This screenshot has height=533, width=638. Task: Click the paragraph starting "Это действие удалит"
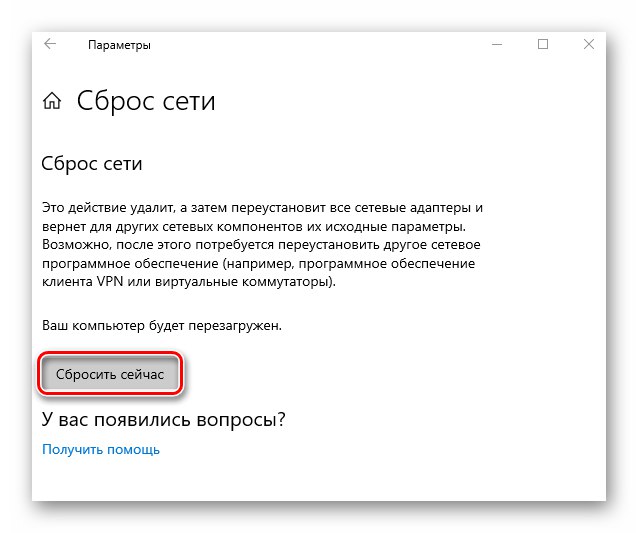tap(262, 245)
